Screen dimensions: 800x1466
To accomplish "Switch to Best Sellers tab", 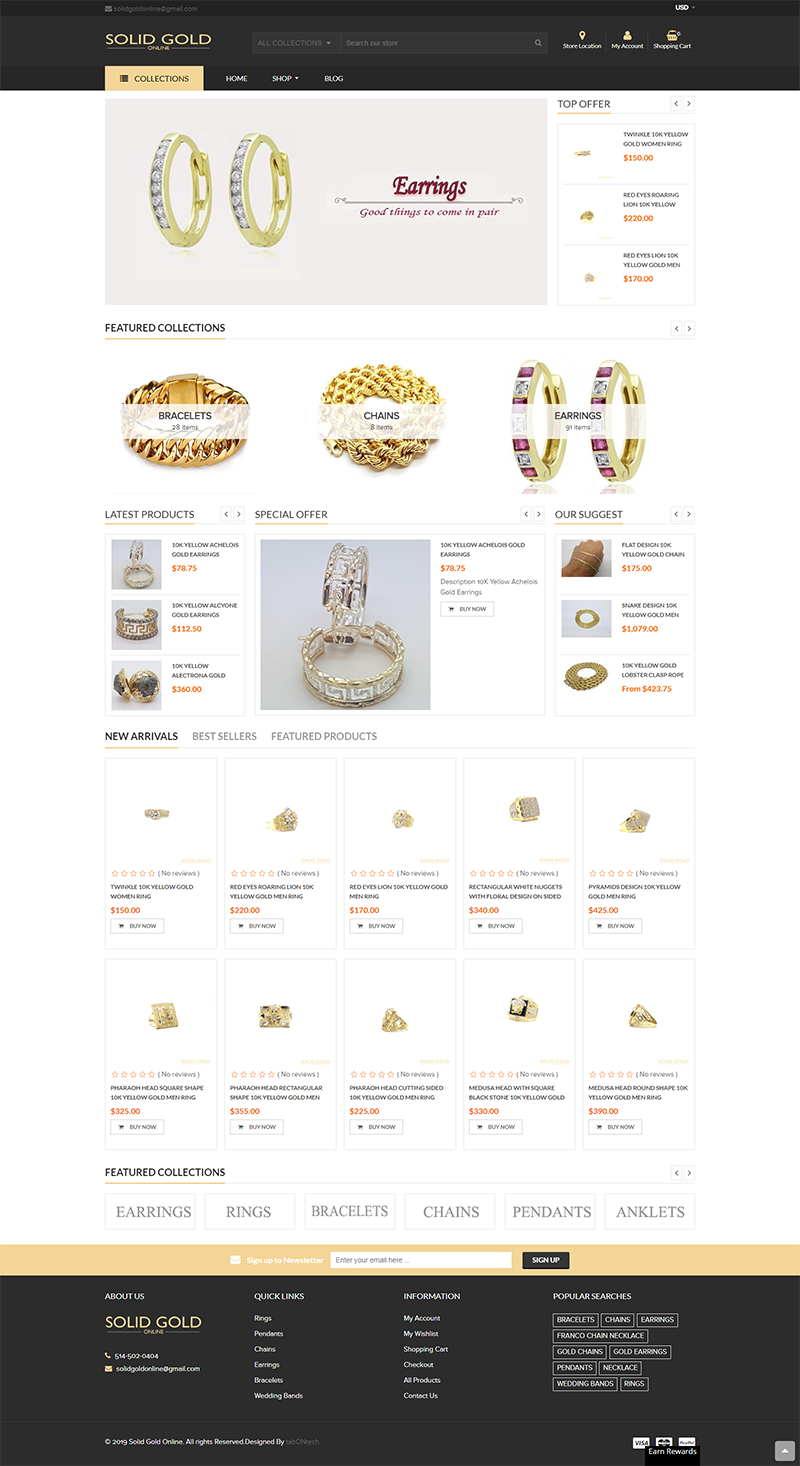I will (224, 736).
